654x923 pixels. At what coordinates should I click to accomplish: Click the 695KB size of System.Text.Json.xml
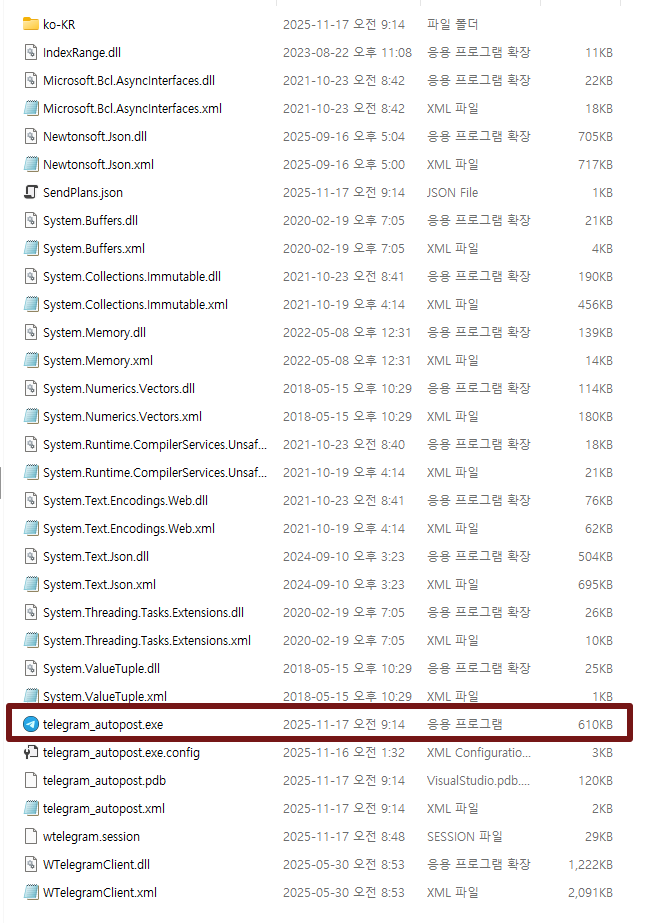[595, 585]
